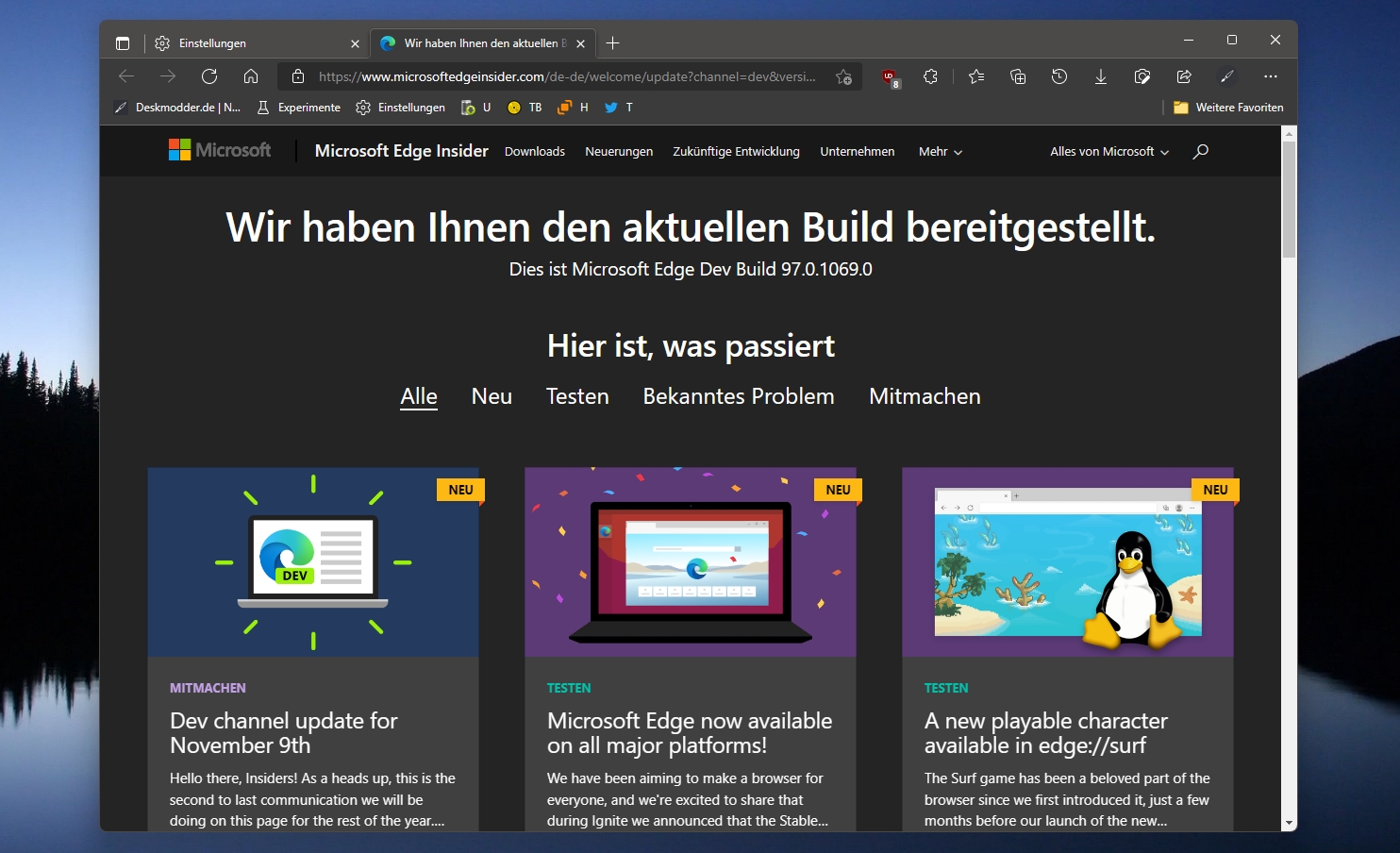Expand the Mehr dropdown
This screenshot has width=1400, height=853.
point(941,152)
